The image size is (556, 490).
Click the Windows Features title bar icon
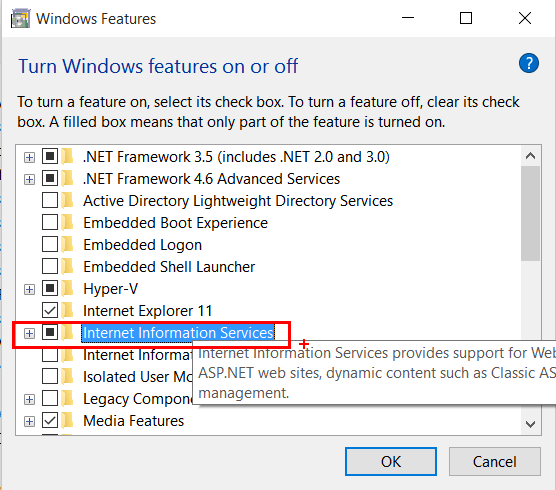[x=20, y=19]
